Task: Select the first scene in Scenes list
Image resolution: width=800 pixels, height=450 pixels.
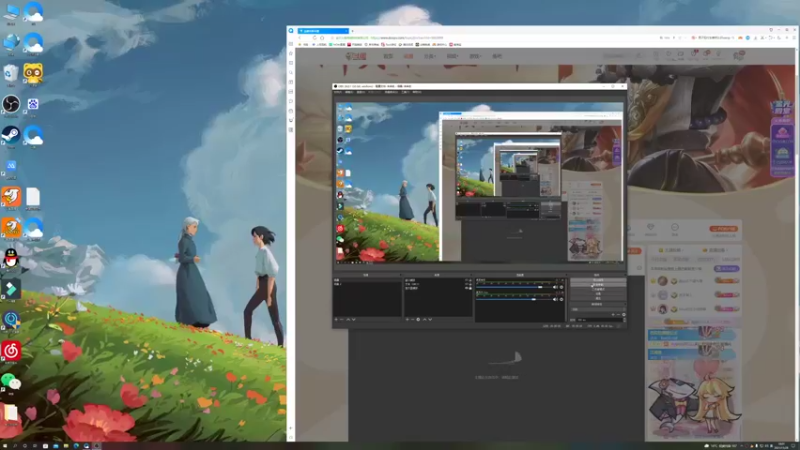Action: [367, 280]
